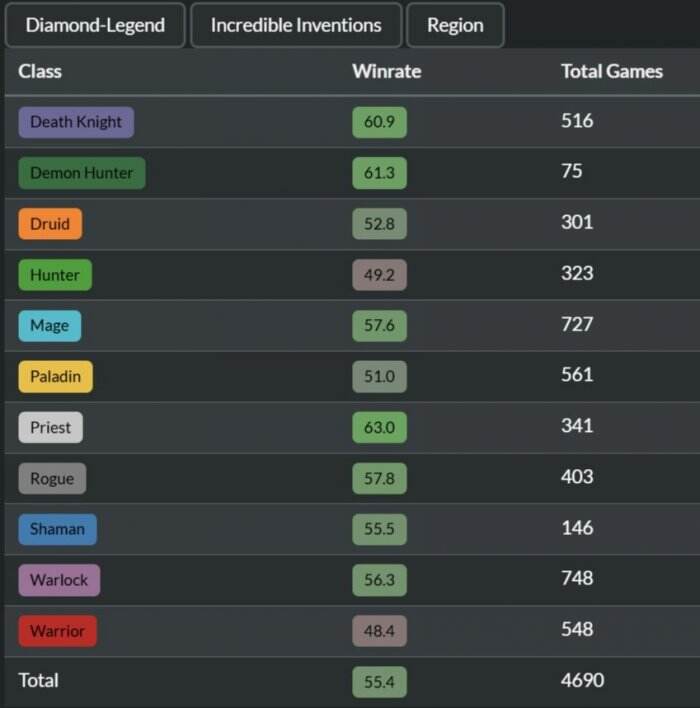This screenshot has width=700, height=708.
Task: Open the Diamond-Legend rank filter
Action: coord(95,25)
